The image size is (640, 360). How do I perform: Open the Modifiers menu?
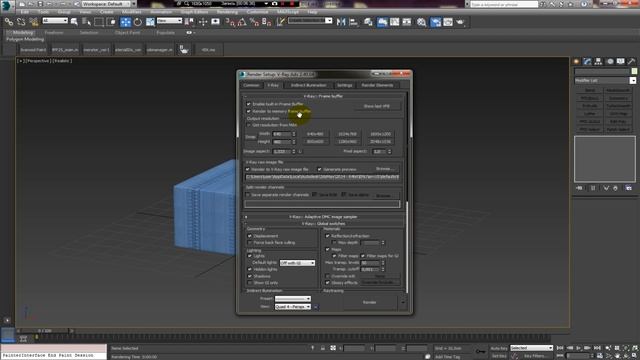pos(131,12)
